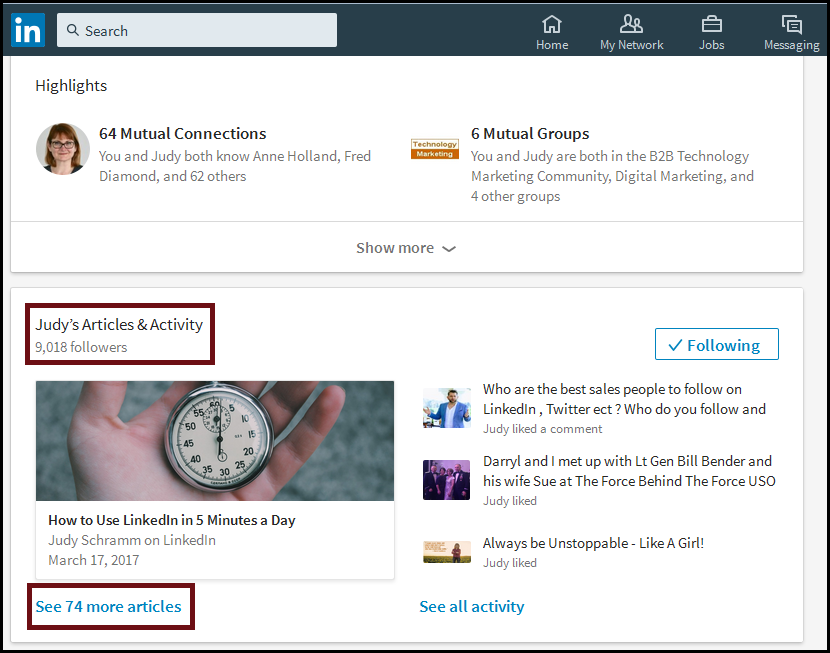Click the search magnifier icon
The width and height of the screenshot is (830, 653).
[x=73, y=30]
